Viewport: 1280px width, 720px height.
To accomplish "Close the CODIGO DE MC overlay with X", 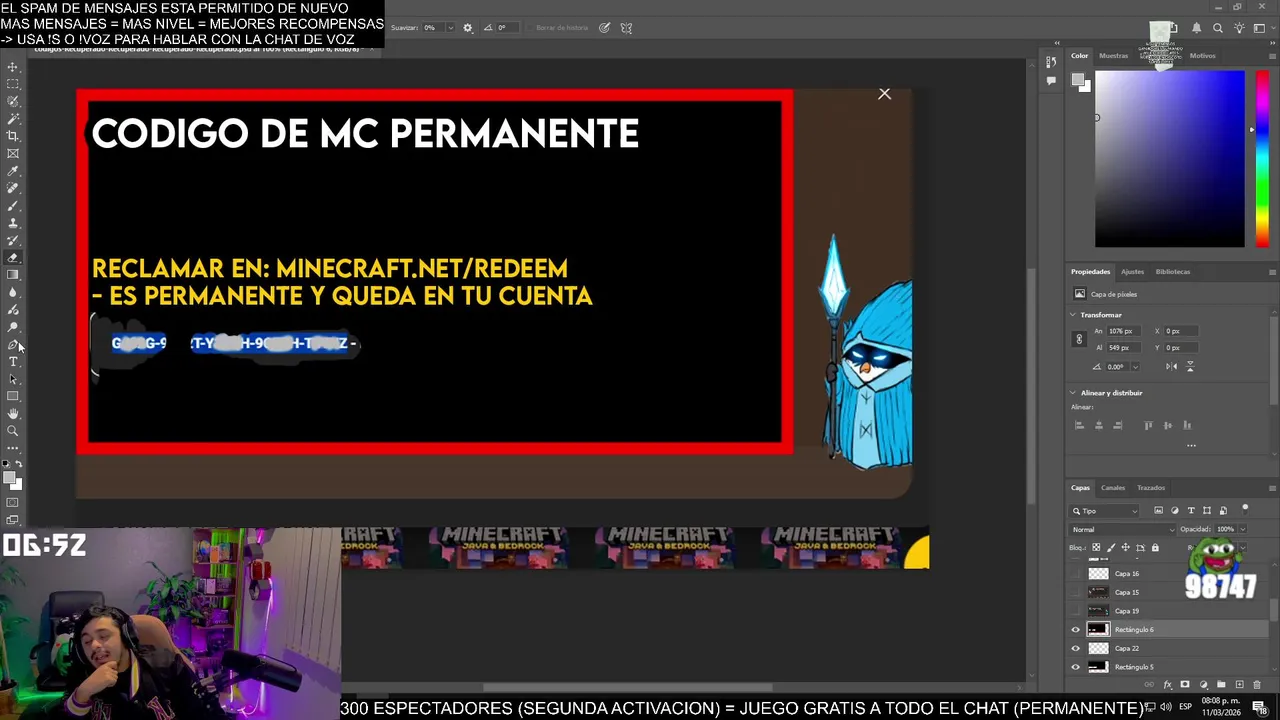I will 884,94.
